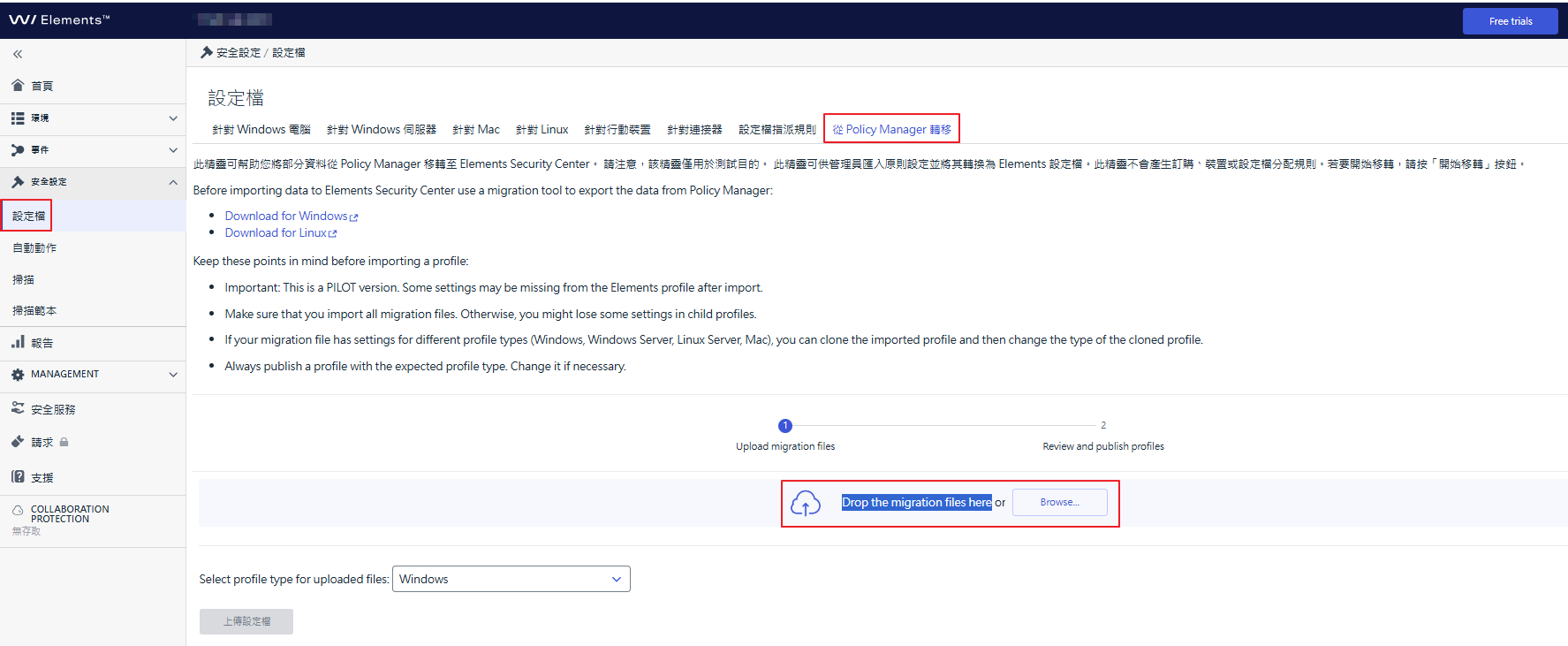Open the profile type dropdown showing Windows
The width and height of the screenshot is (1568, 646).
(511, 579)
